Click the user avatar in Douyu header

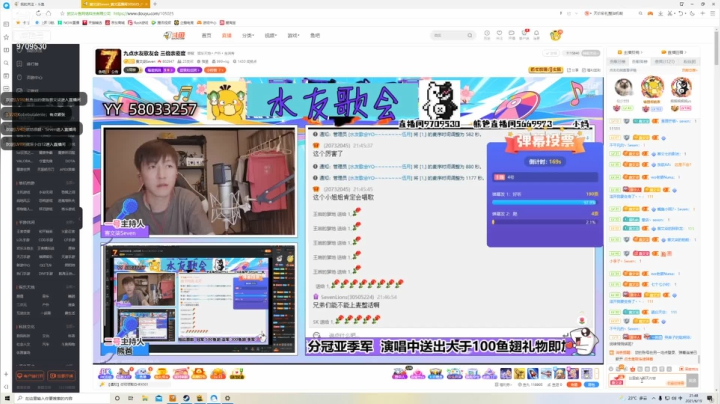[556, 35]
